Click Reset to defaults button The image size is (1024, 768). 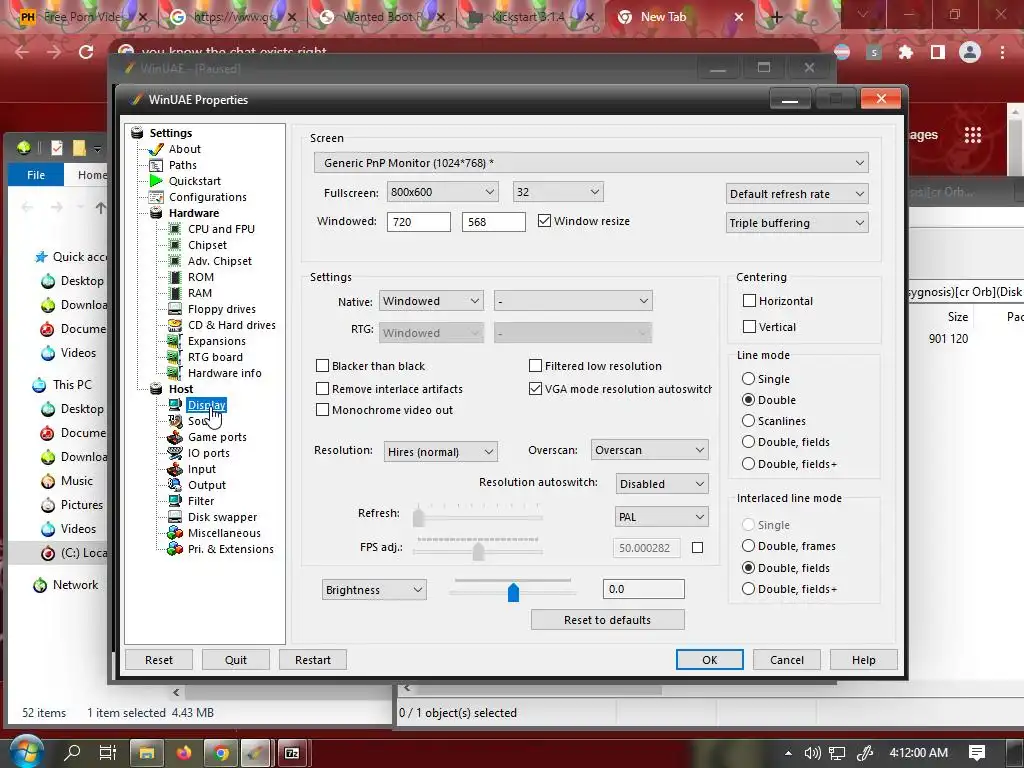[607, 620]
